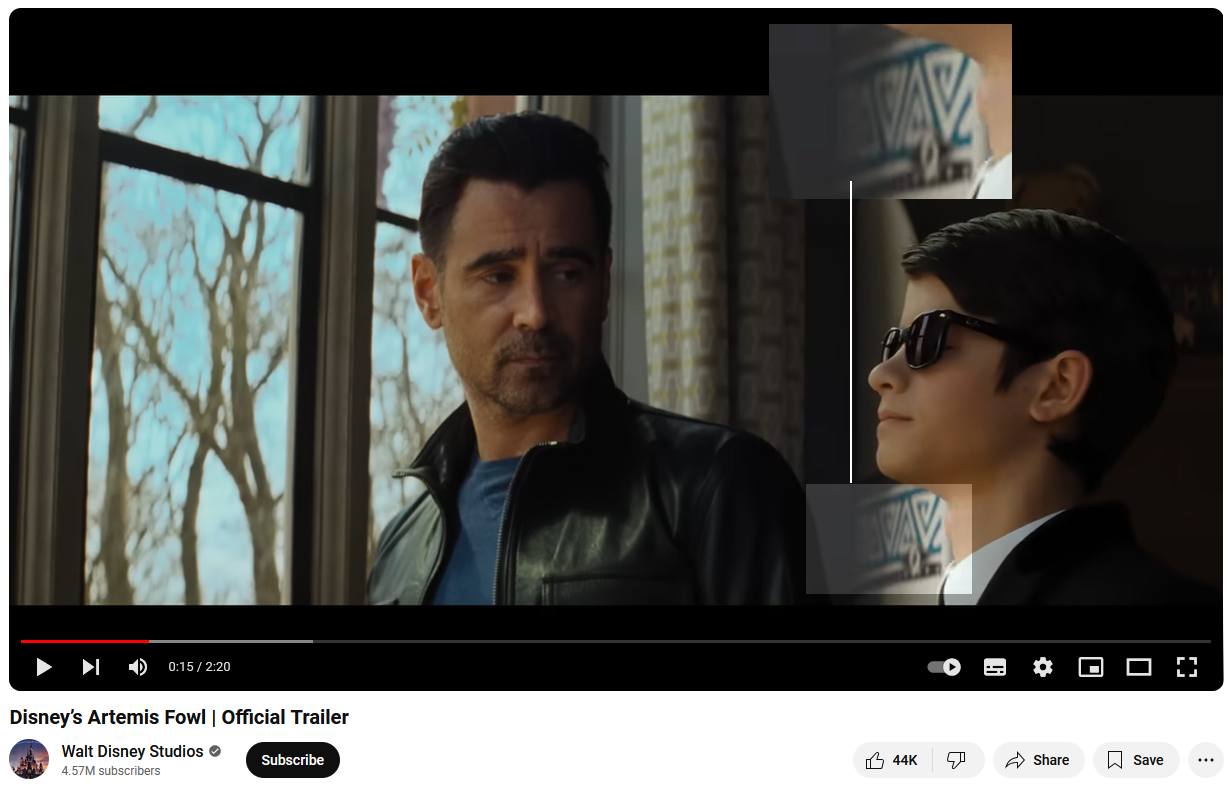Click the Walt Disney Studios channel name
1228x787 pixels.
coord(132,751)
